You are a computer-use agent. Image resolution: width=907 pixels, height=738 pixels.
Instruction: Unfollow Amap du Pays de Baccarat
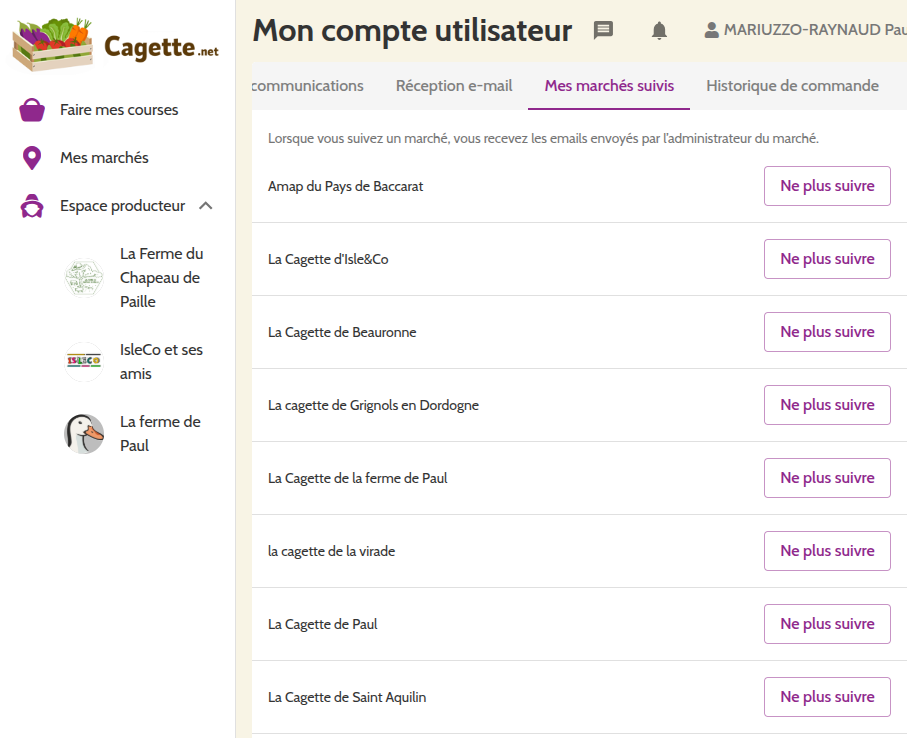(x=827, y=186)
